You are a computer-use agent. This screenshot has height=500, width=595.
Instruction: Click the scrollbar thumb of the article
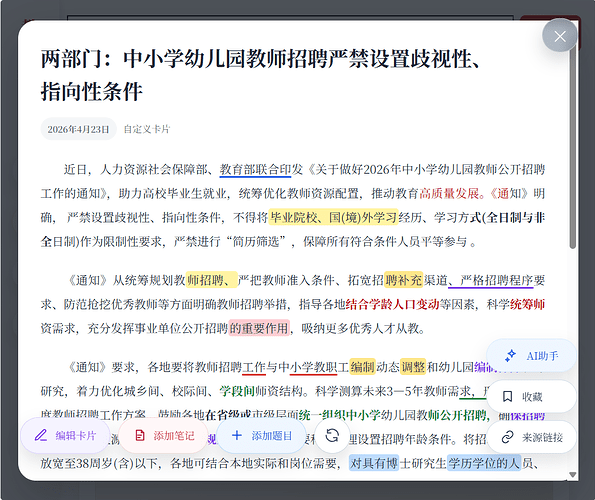573,148
